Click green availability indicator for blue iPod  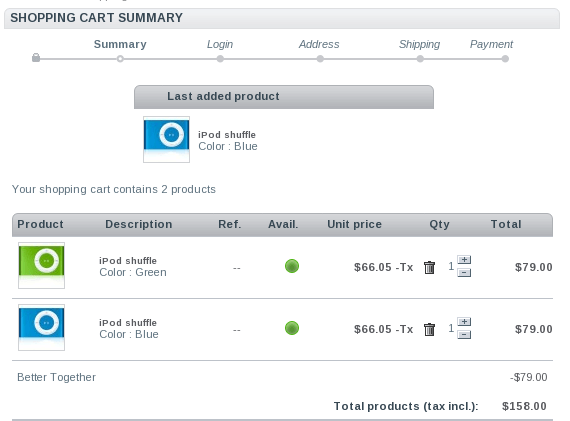(292, 328)
